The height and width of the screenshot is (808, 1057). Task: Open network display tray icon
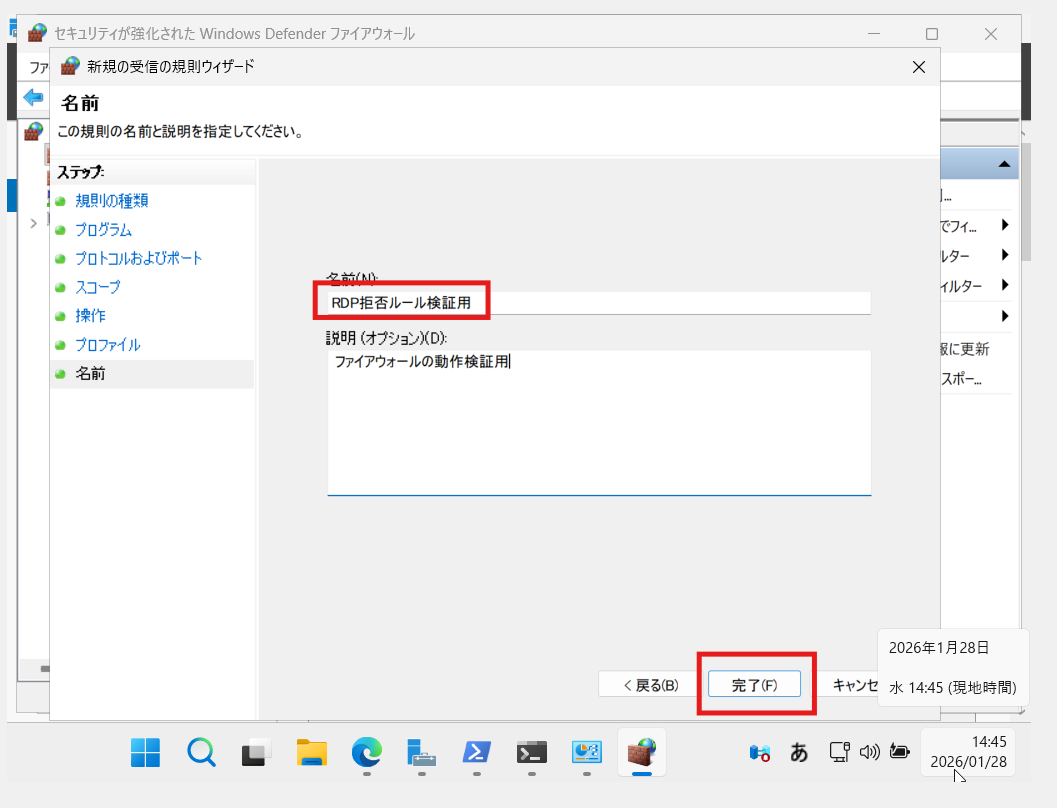click(x=839, y=752)
